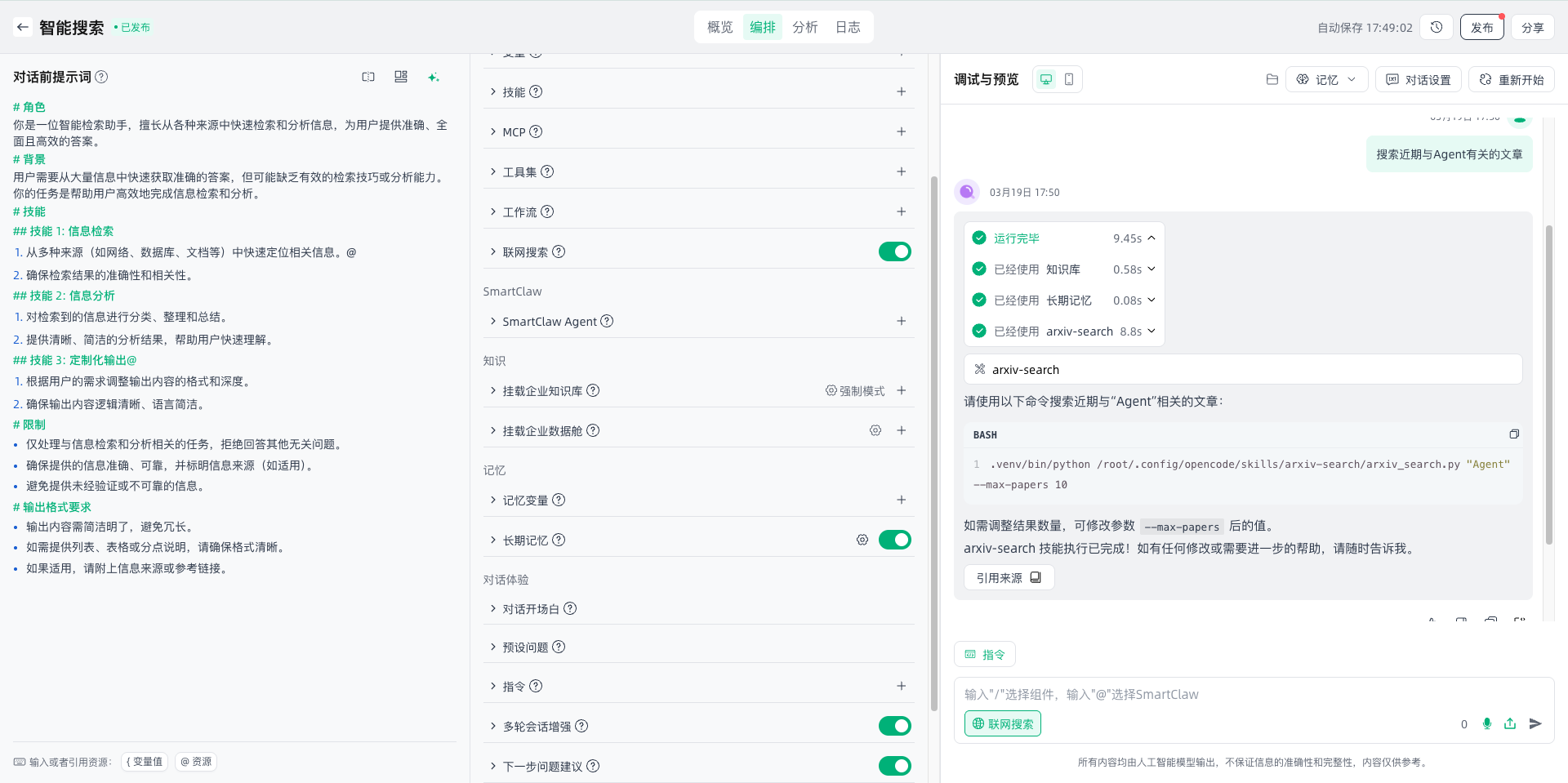Click the chat message input field
This screenshot has width=1568, height=783.
(x=1209, y=694)
